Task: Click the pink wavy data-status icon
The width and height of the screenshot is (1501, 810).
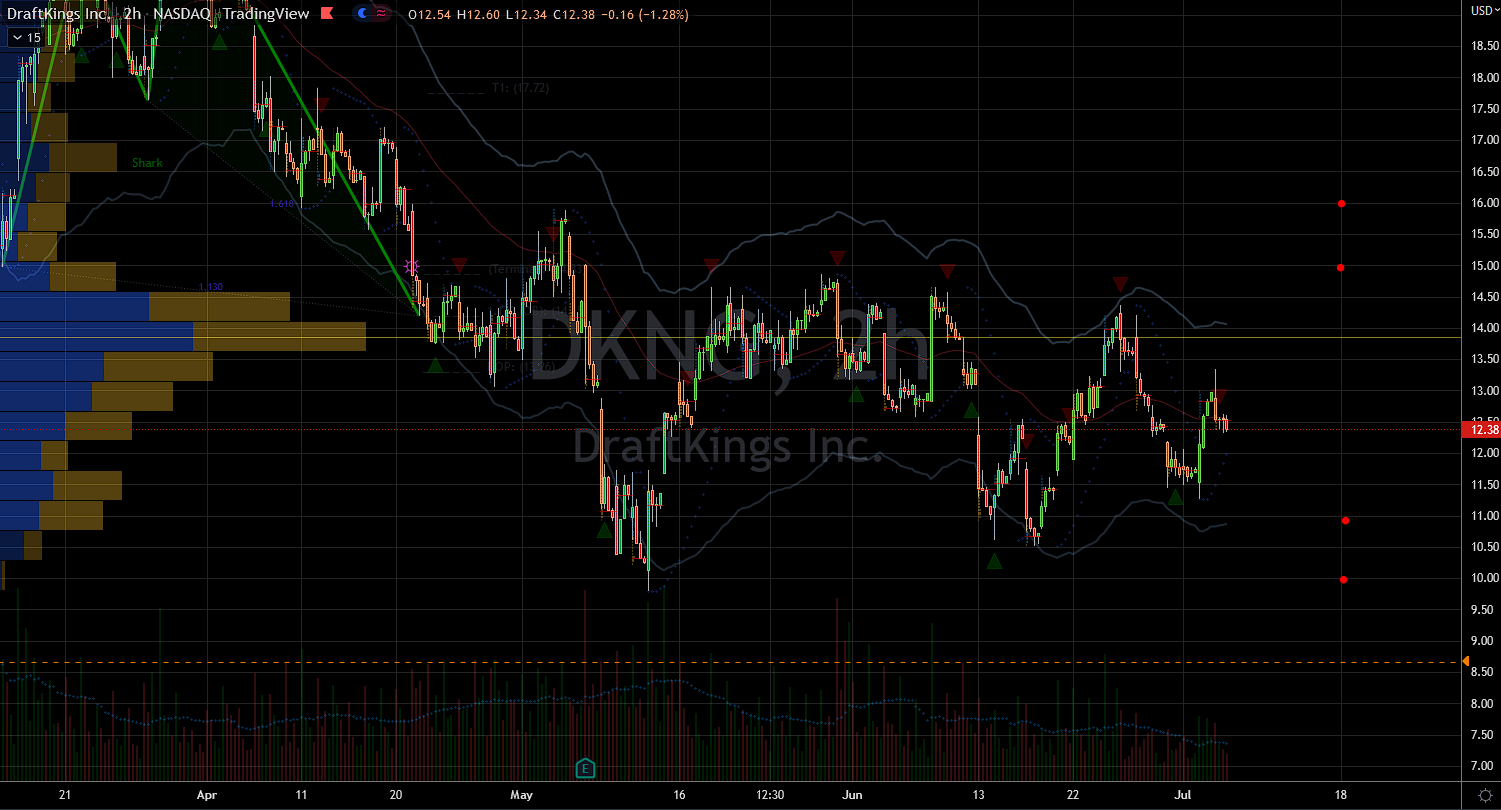Action: click(381, 15)
